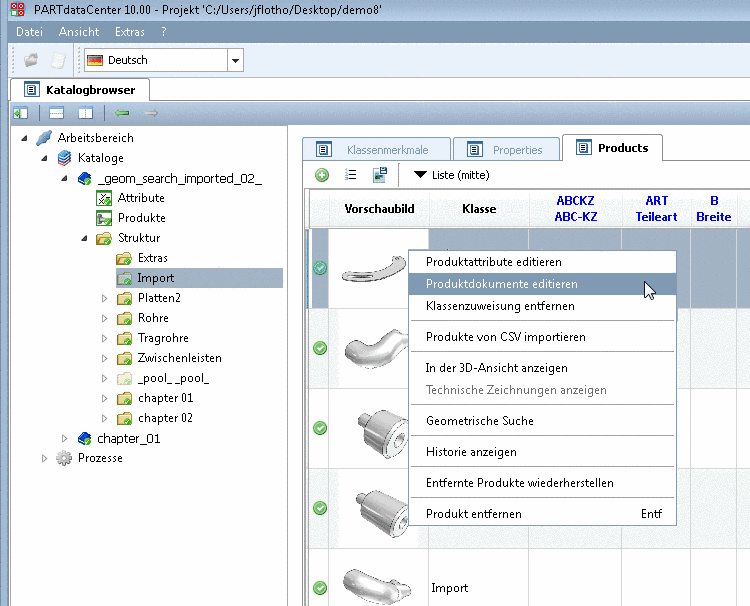Click the second product thumbnail

376,348
